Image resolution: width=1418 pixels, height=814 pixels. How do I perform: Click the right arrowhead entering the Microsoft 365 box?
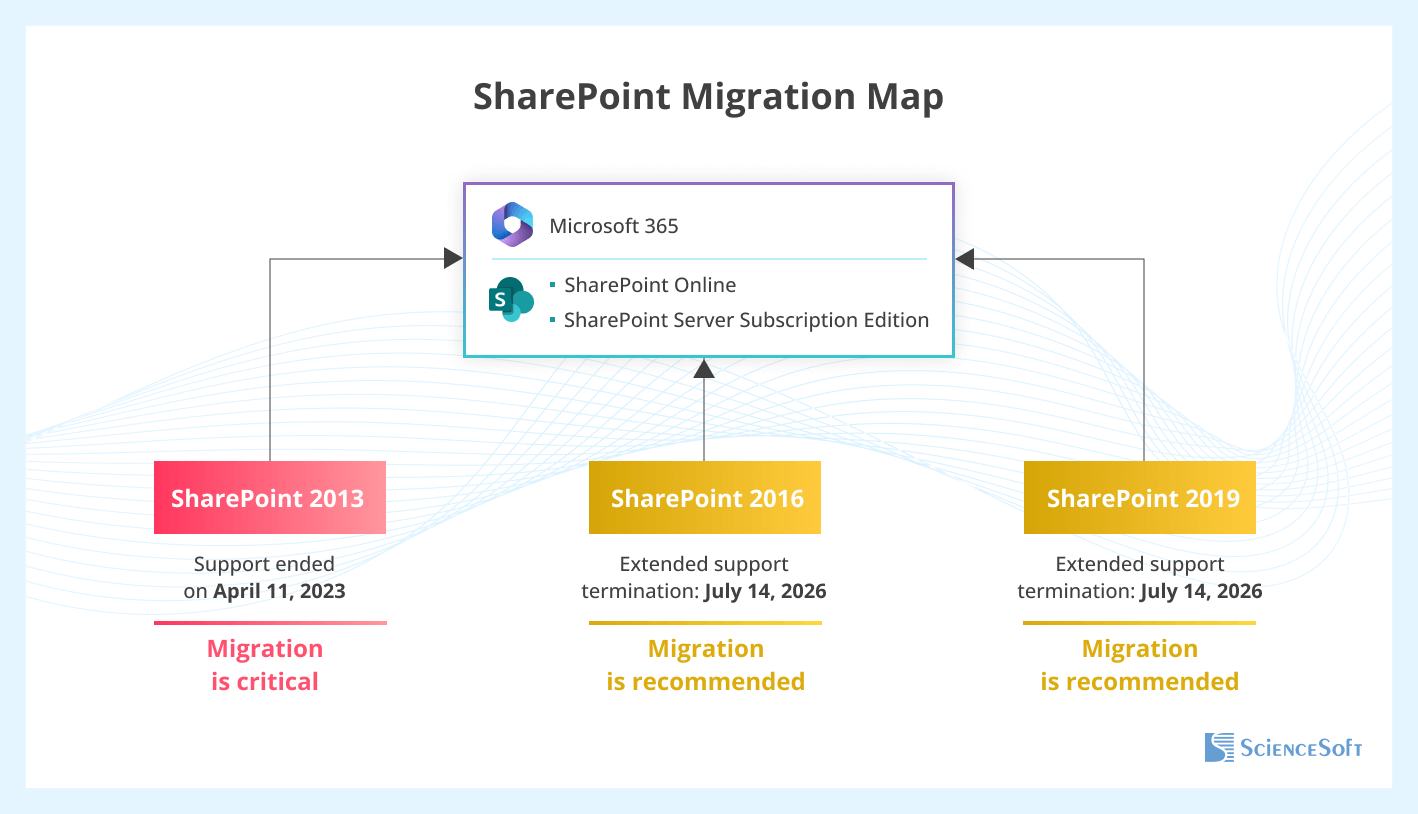[x=965, y=258]
